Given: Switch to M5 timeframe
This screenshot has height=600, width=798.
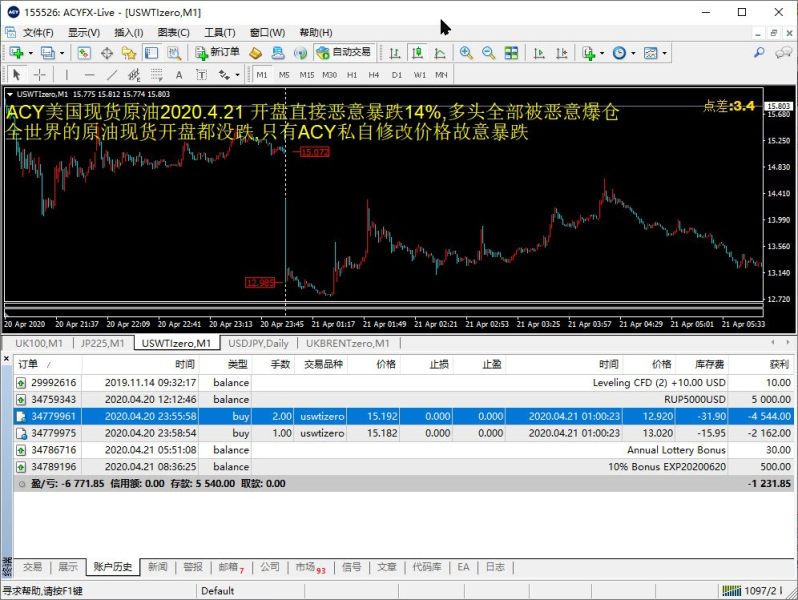Looking at the screenshot, I should pyautogui.click(x=284, y=75).
